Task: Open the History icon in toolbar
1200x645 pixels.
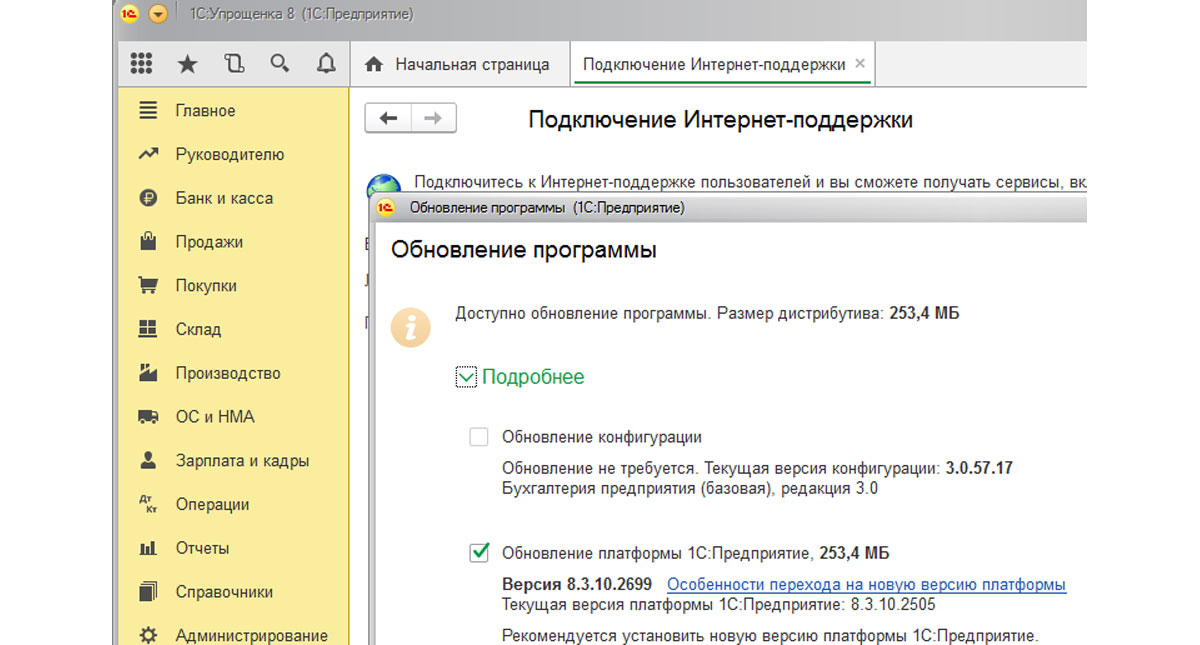Action: [x=234, y=65]
